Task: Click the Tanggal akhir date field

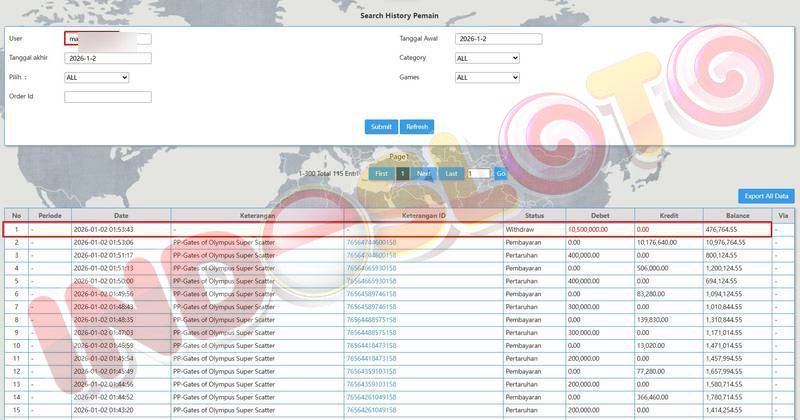Action: click(x=108, y=58)
